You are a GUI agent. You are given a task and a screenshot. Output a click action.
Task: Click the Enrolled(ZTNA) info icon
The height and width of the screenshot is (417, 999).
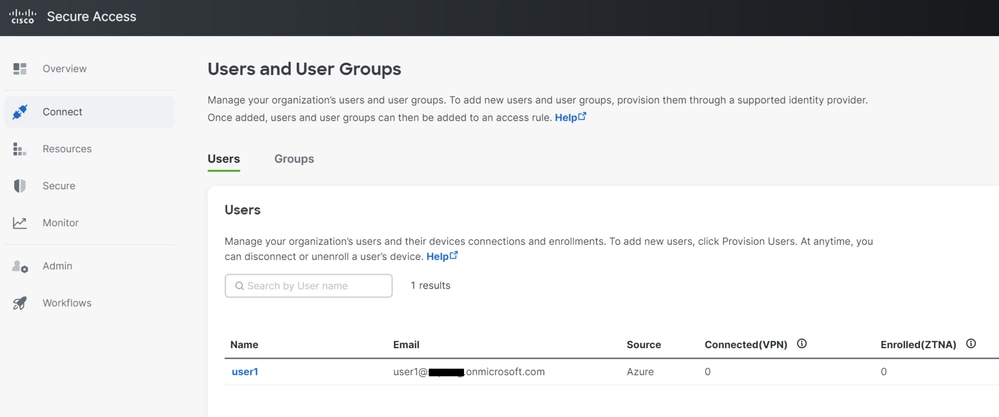point(971,344)
